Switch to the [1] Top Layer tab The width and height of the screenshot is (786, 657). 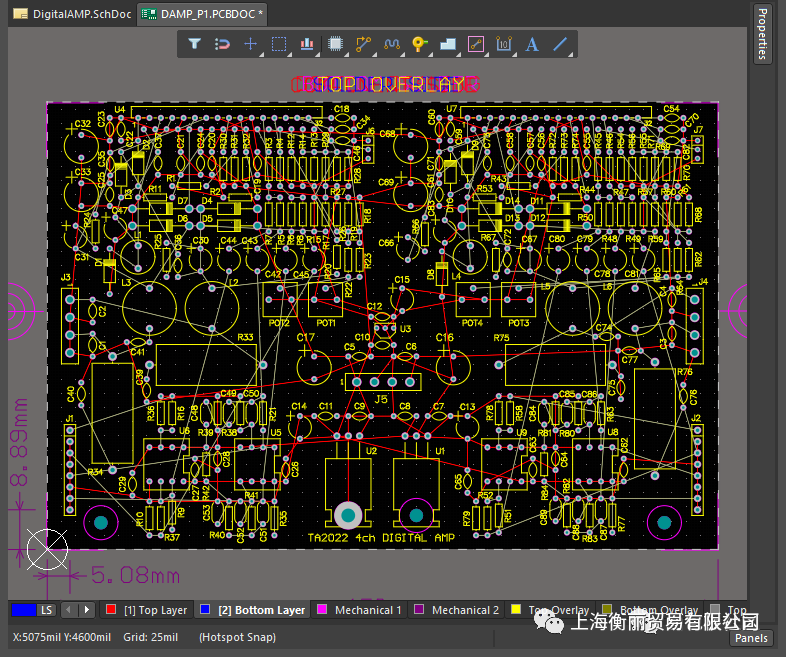click(146, 610)
